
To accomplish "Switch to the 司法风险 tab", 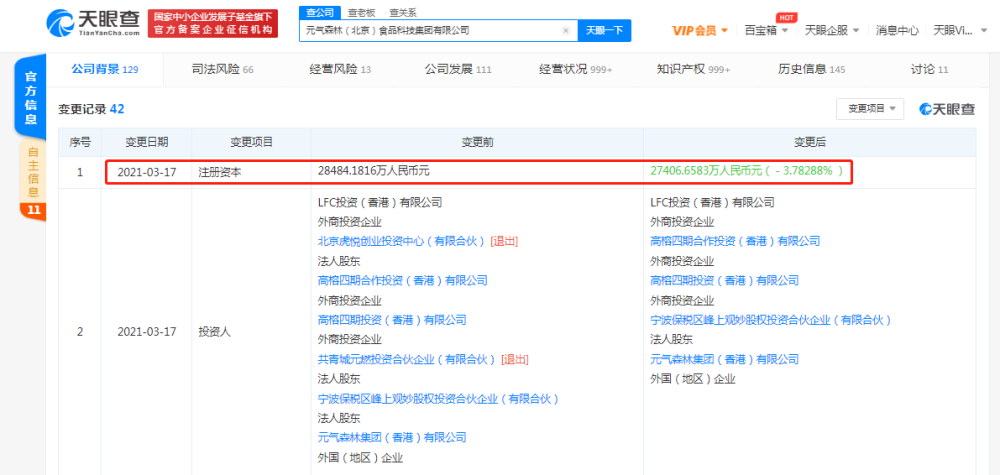I will pos(222,69).
